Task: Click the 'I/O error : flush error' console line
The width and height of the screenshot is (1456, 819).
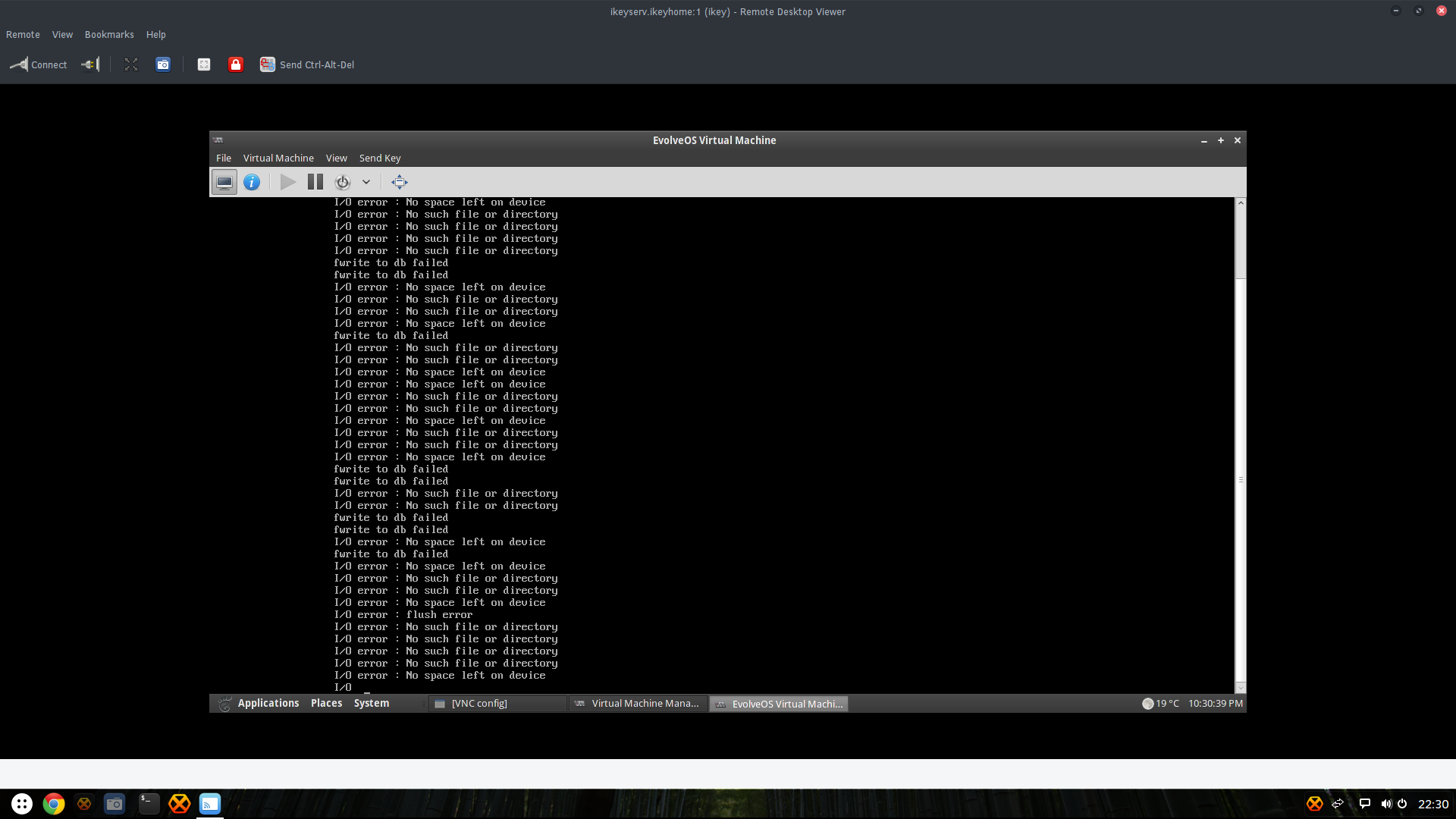Action: pos(403,615)
